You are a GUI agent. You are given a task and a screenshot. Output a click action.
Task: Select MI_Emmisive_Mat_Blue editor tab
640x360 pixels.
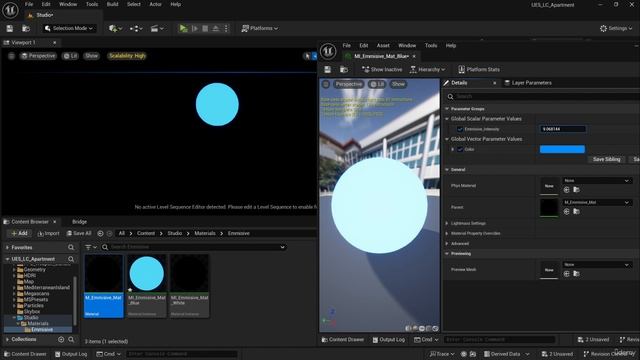point(381,56)
